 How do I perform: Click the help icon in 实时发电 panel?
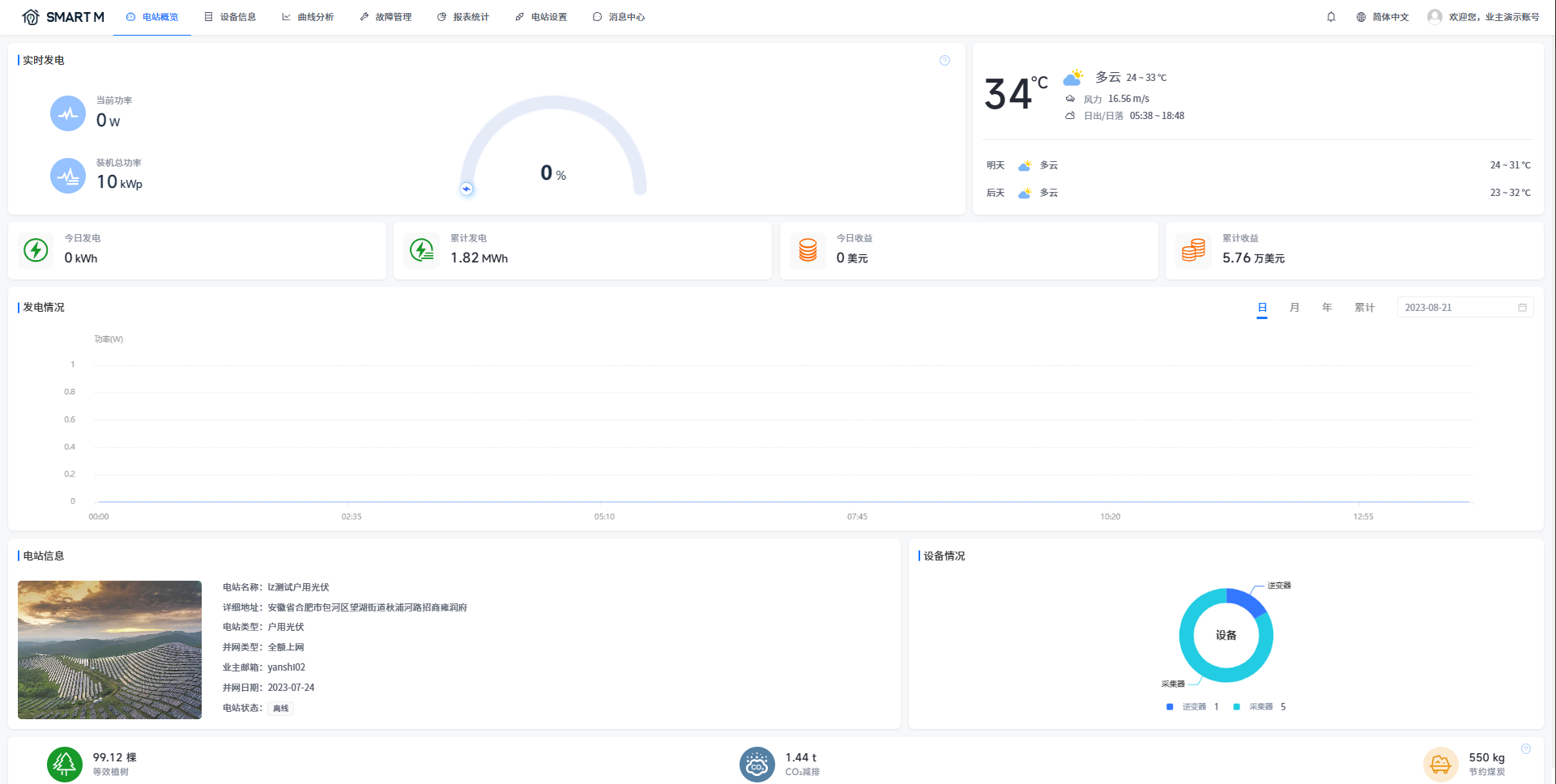tap(944, 61)
